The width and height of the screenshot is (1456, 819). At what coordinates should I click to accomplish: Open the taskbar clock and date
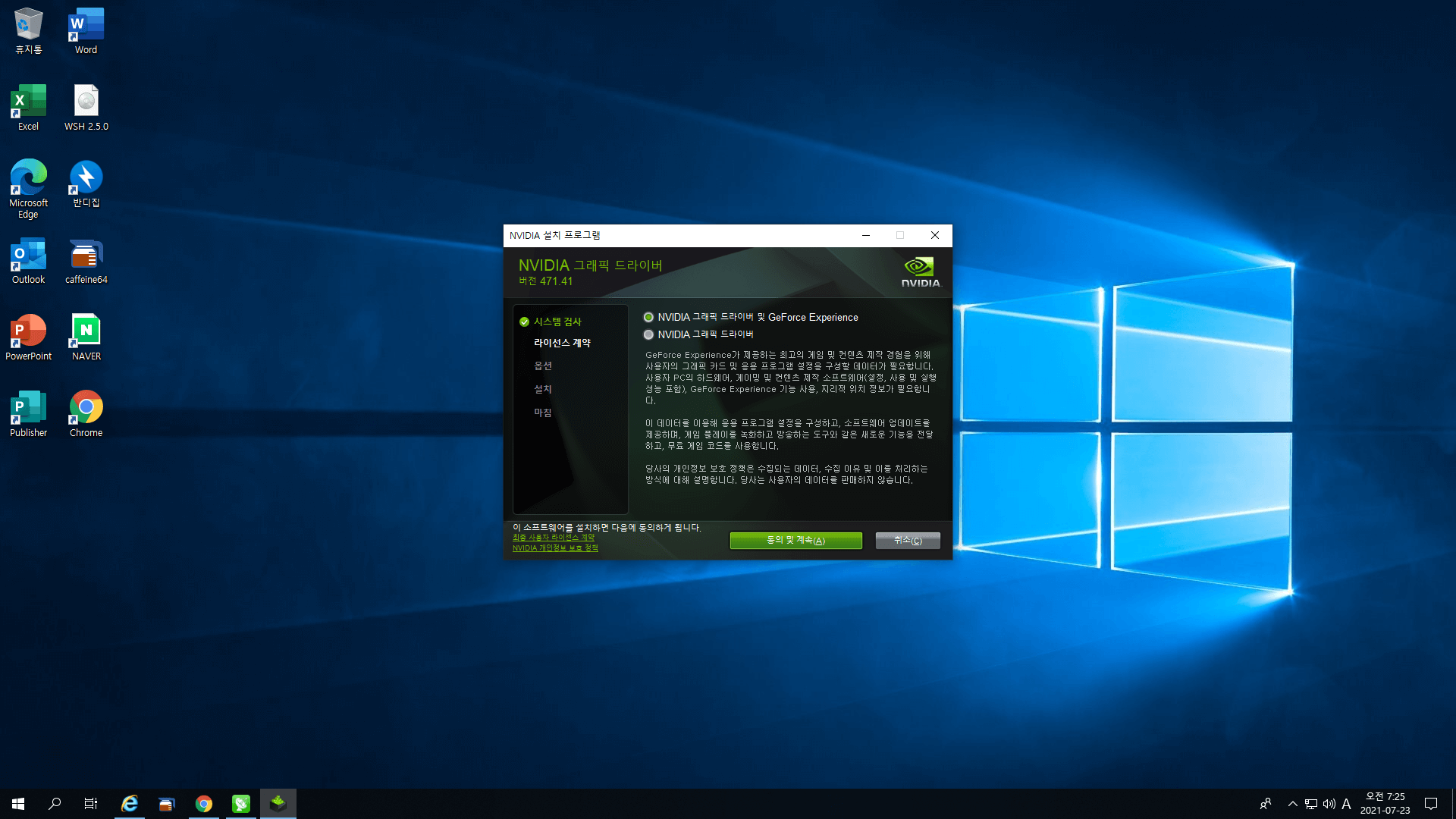click(1385, 804)
